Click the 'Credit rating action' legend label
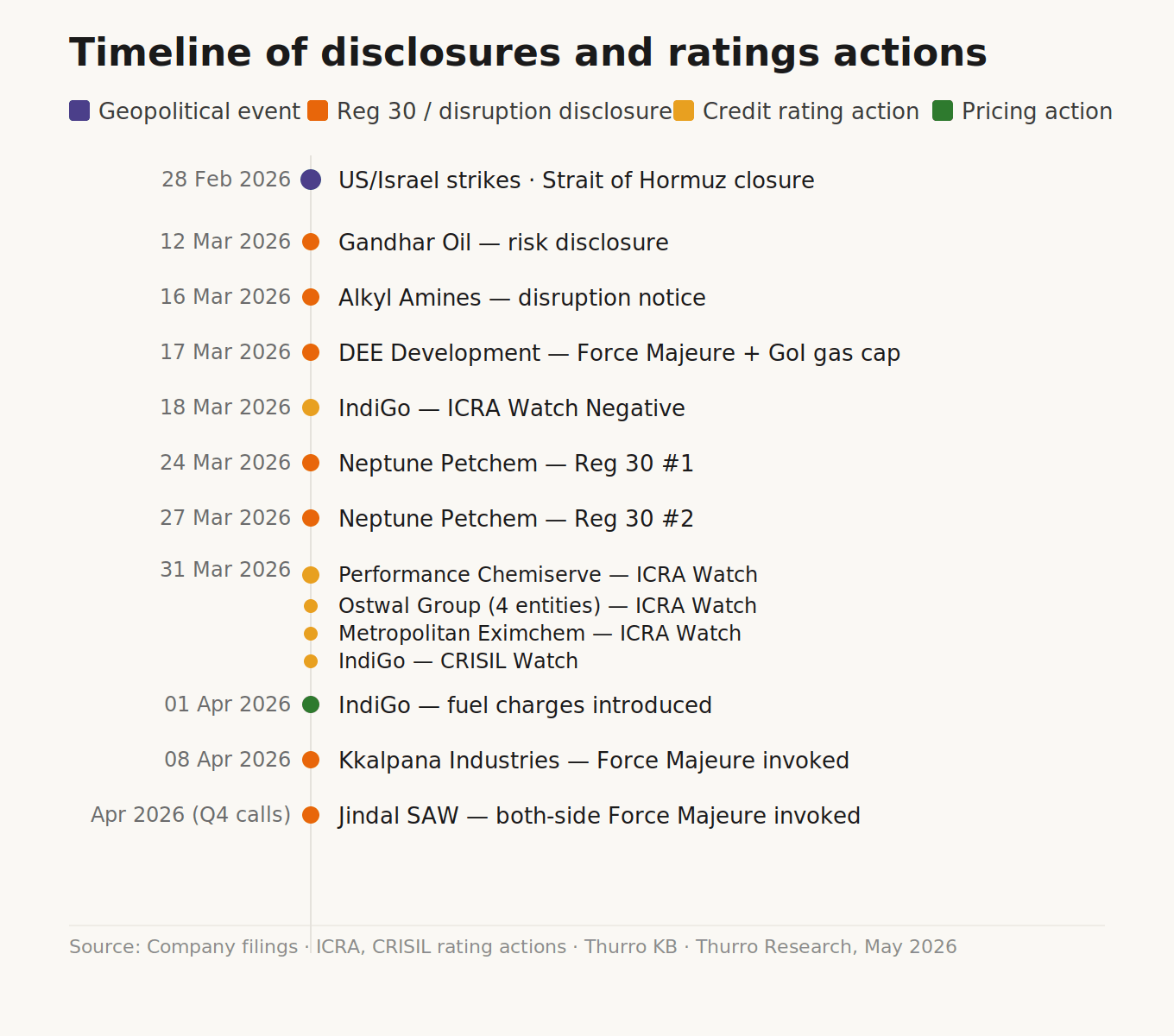The width and height of the screenshot is (1174, 1036). (811, 111)
